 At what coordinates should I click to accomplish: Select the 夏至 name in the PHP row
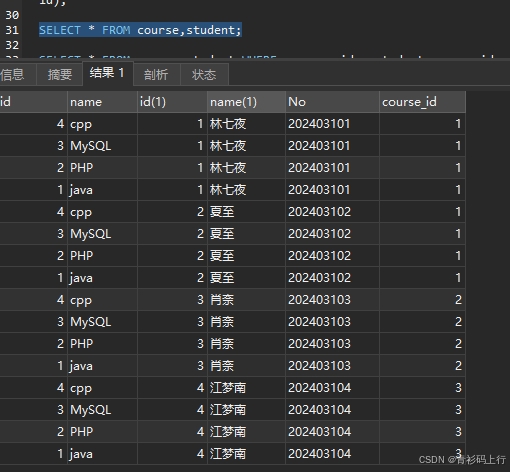coord(246,256)
